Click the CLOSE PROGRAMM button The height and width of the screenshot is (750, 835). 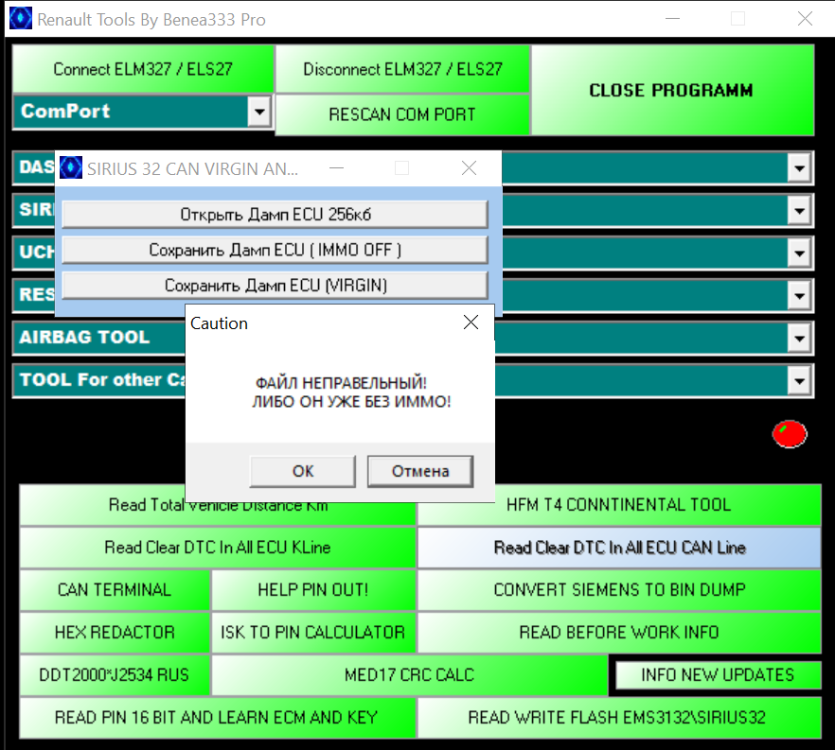(673, 90)
